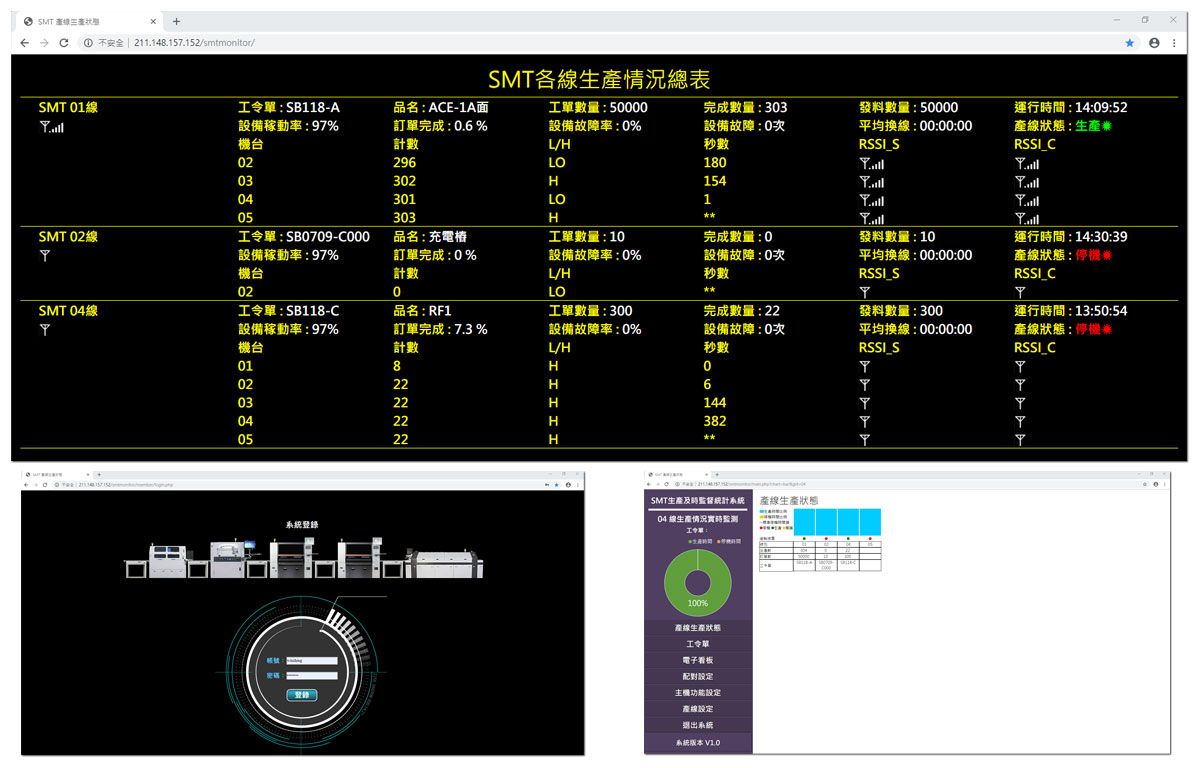The width and height of the screenshot is (1200, 768).
Task: Open the Chrome profile account icon
Action: [1154, 43]
